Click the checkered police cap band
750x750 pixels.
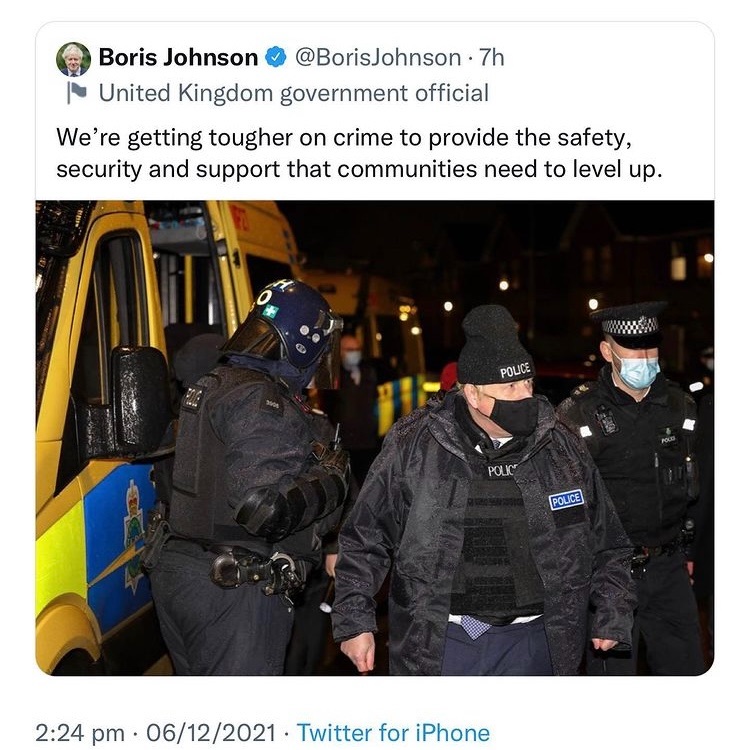630,326
